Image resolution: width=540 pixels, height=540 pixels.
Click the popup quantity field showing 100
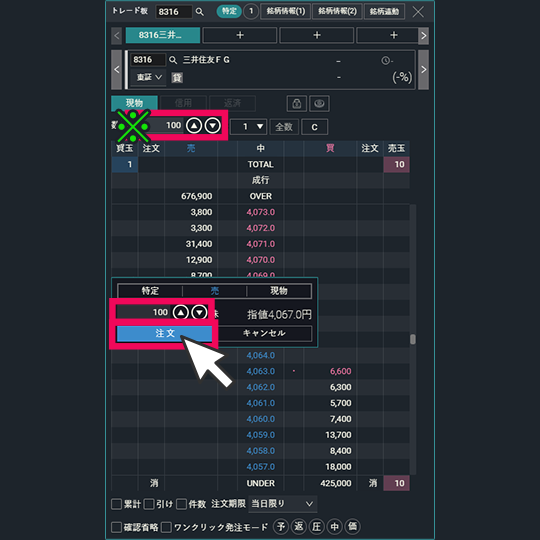[144, 312]
